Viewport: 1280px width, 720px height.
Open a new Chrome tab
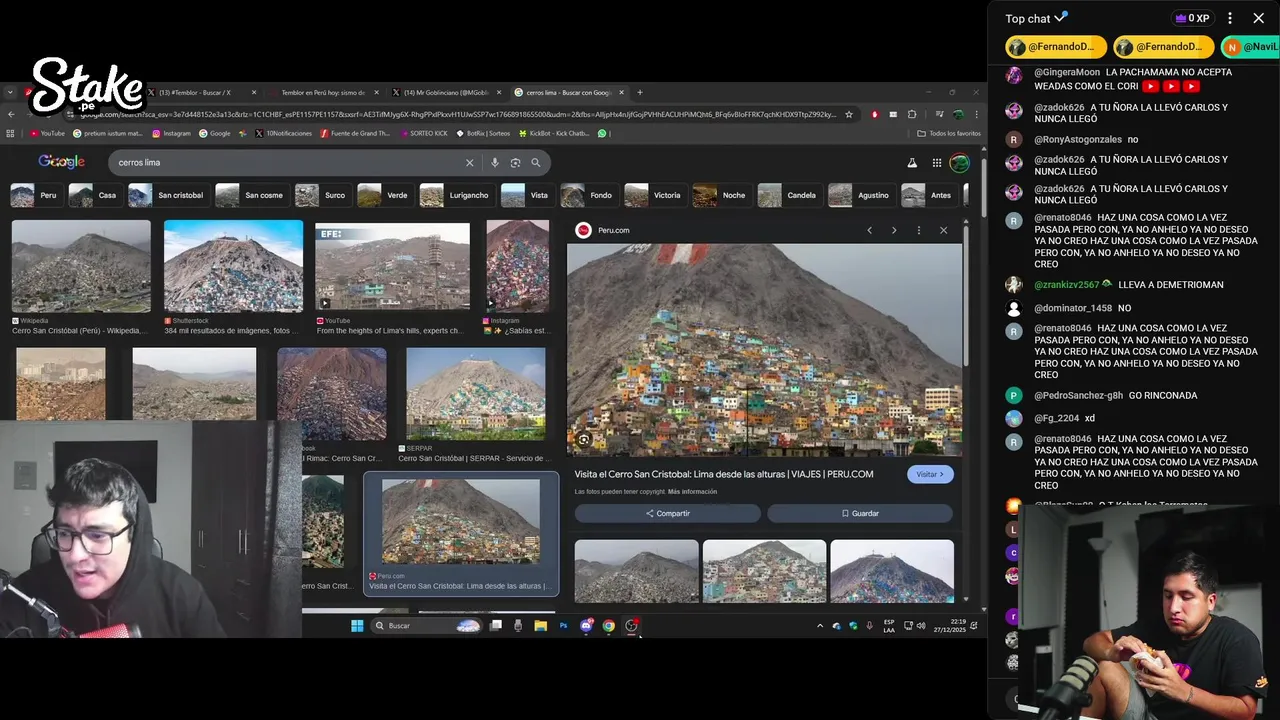(640, 93)
